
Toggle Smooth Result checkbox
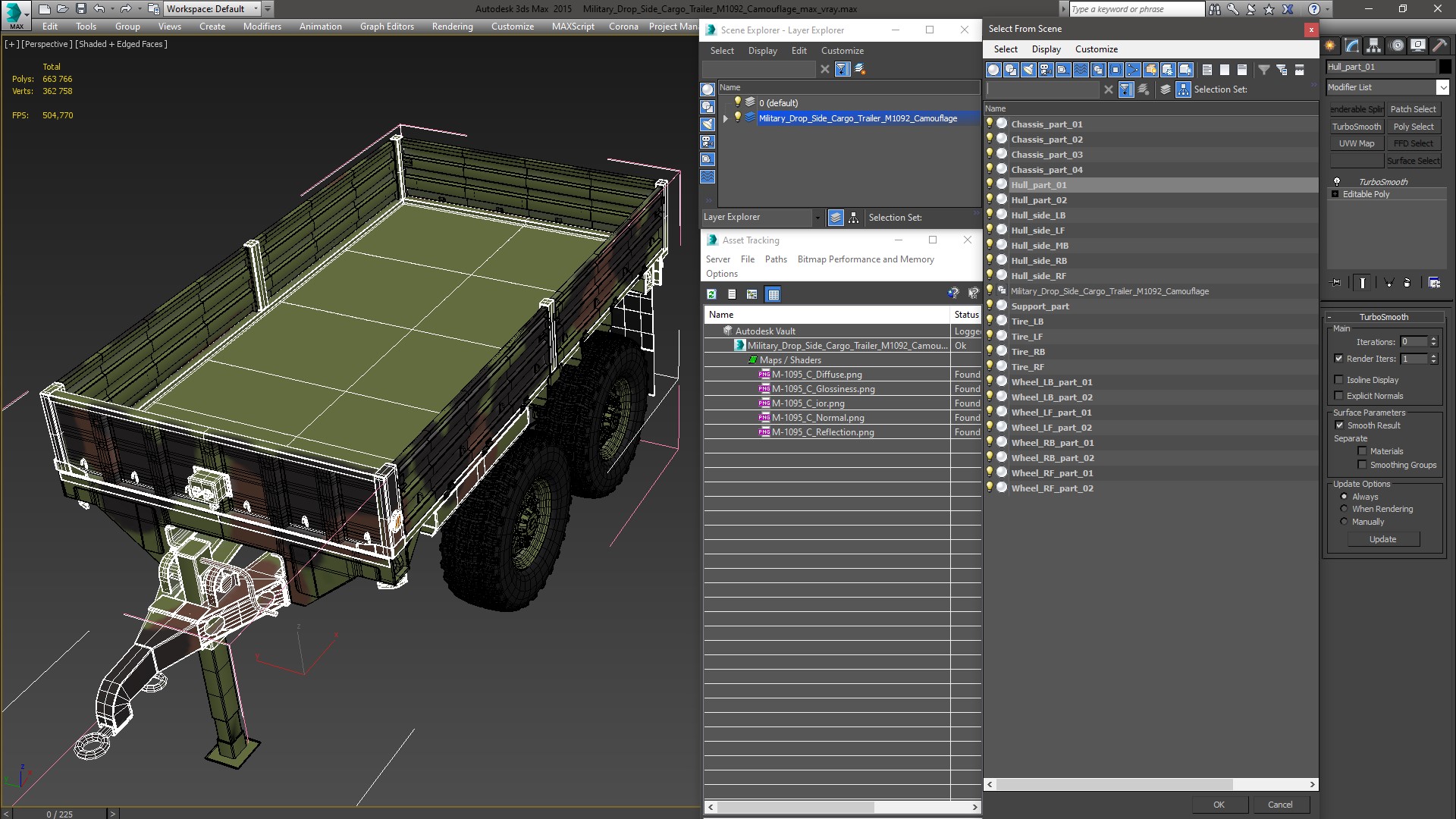click(x=1339, y=425)
